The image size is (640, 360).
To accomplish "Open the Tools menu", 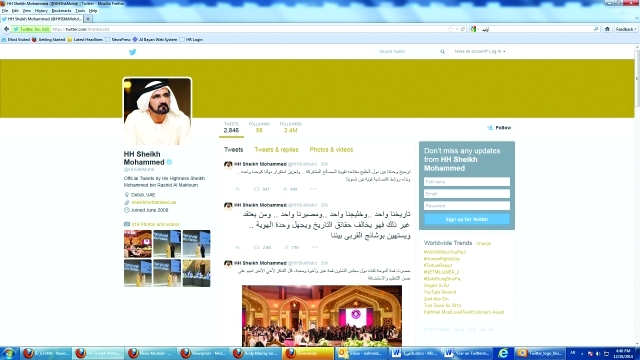I will [80, 11].
